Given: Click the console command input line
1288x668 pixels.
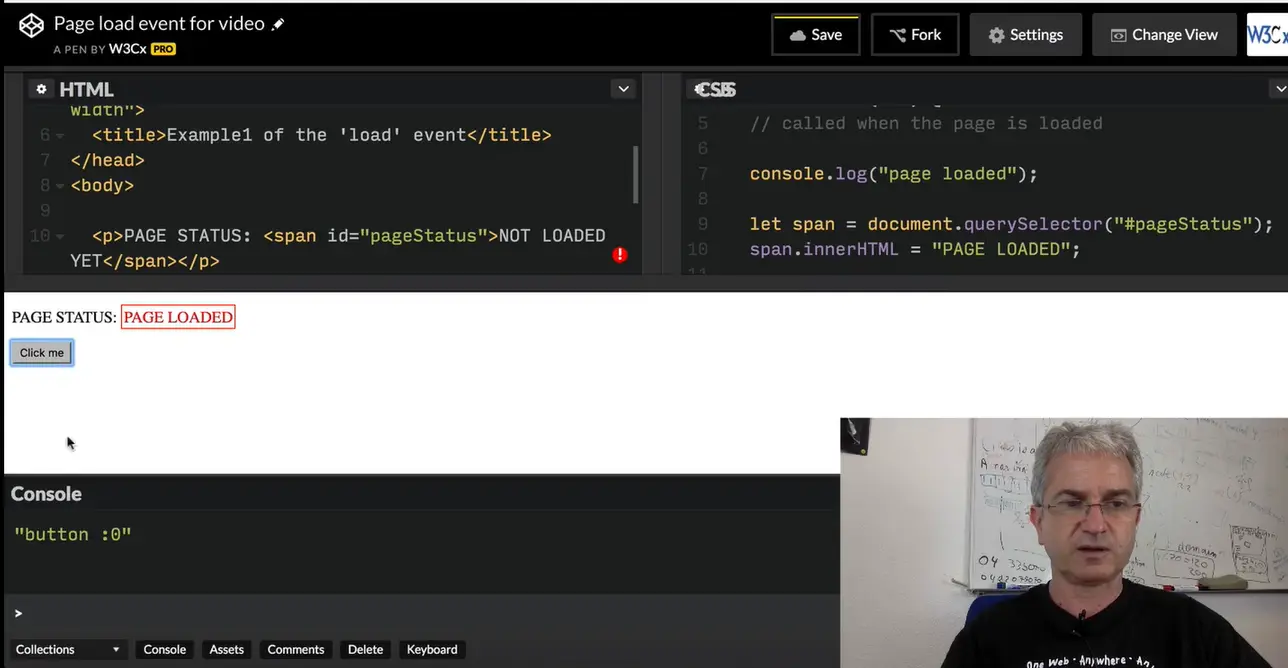Looking at the screenshot, I should click(x=420, y=613).
